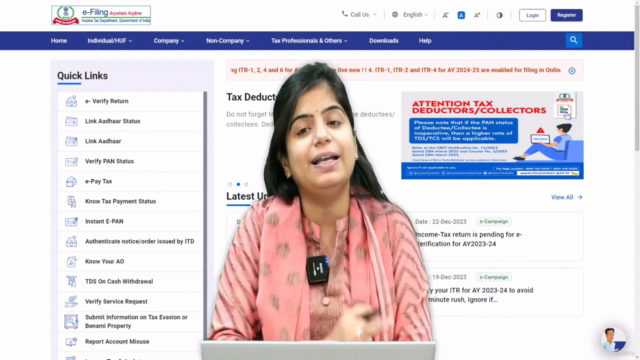640x360 pixels.
Task: Click the Verify Service Request icon
Action: [x=71, y=301]
